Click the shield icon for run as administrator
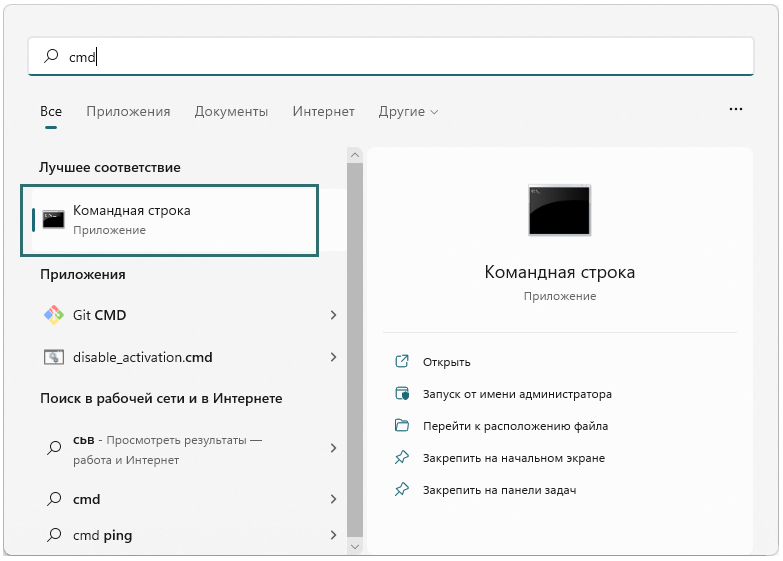The width and height of the screenshot is (783, 561). tap(402, 394)
